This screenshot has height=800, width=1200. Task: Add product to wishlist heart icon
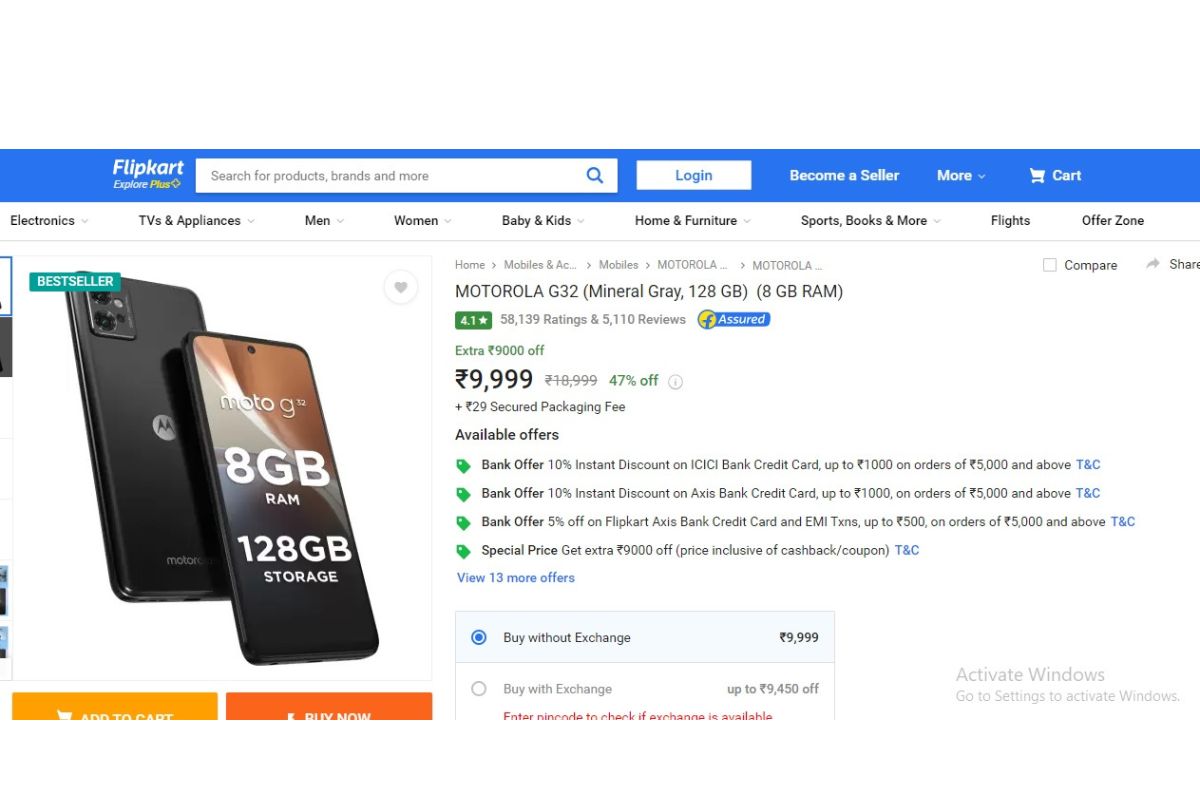click(x=400, y=287)
